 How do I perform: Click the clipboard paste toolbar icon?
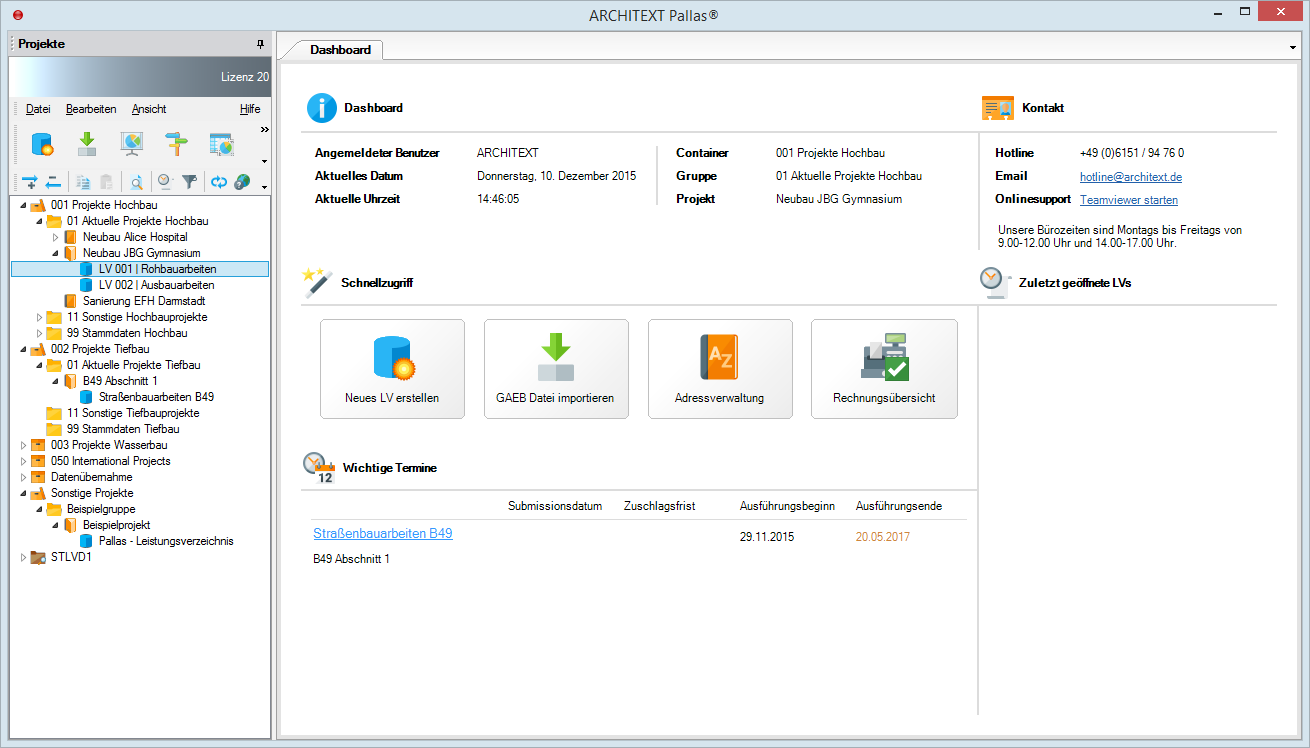pyautogui.click(x=107, y=182)
